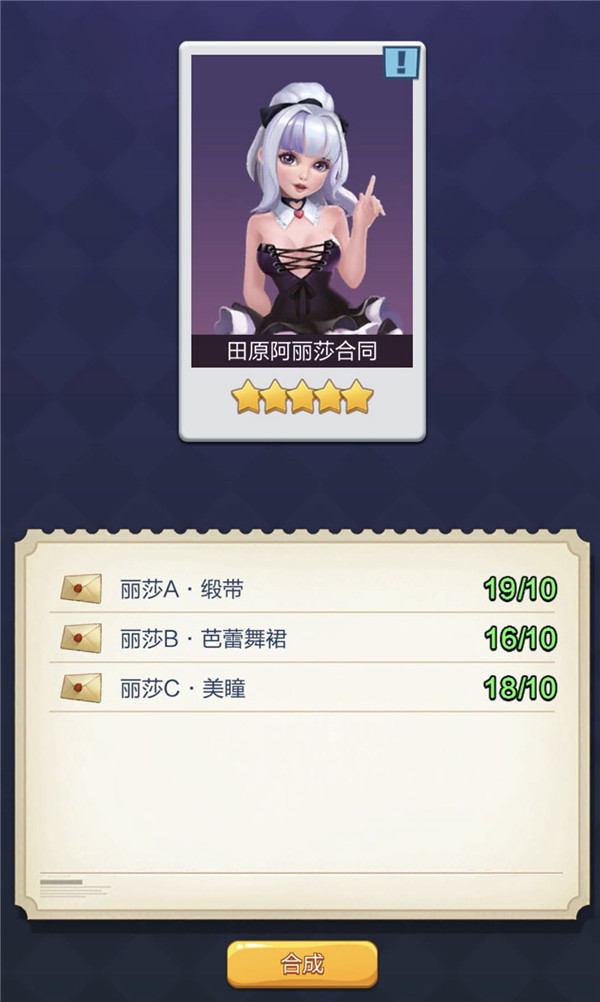Select the 丽莎A · 缎带 item label
Image resolution: width=600 pixels, height=1002 pixels.
point(182,589)
